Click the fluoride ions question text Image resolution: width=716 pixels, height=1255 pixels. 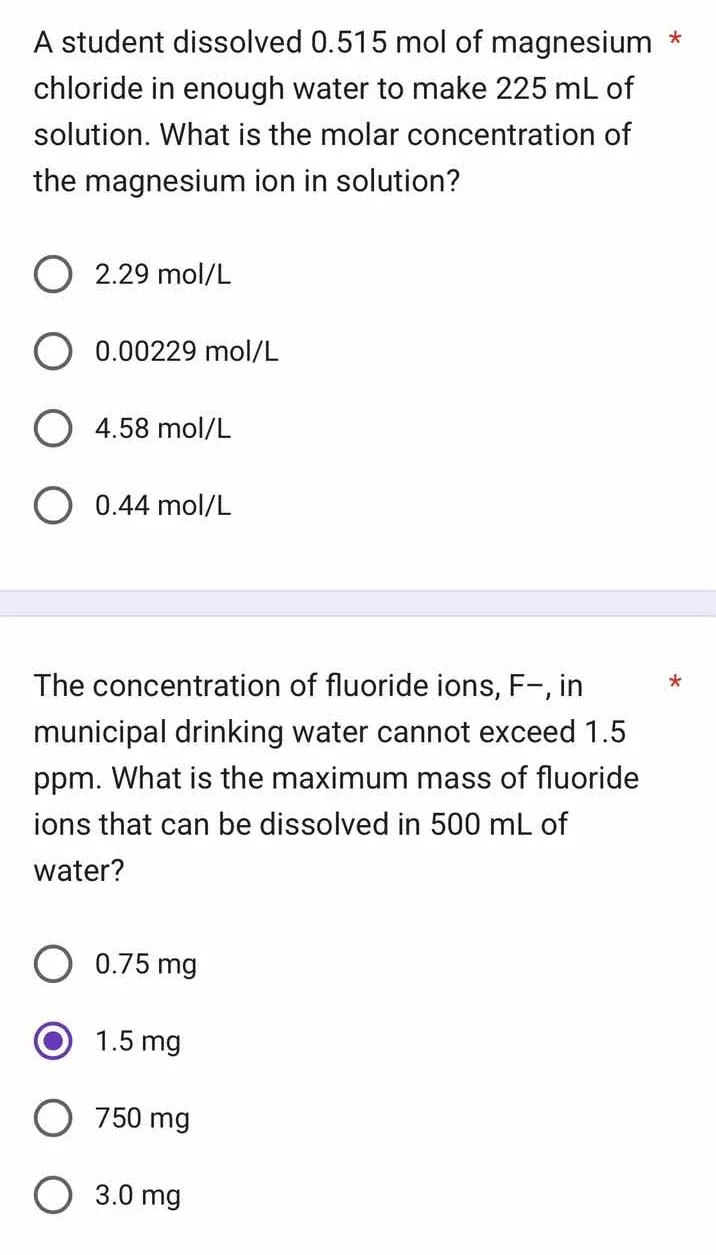pos(330,777)
